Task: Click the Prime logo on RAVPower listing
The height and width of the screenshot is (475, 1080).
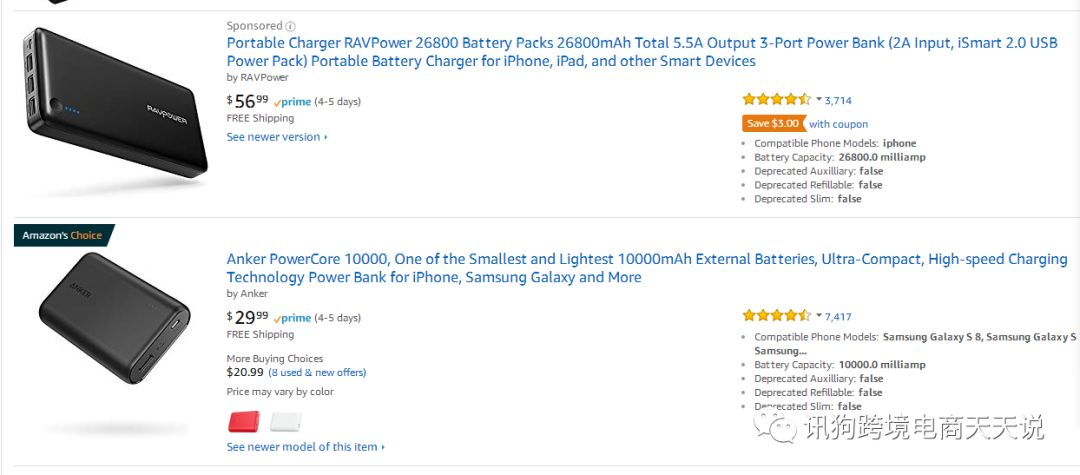Action: [x=292, y=102]
